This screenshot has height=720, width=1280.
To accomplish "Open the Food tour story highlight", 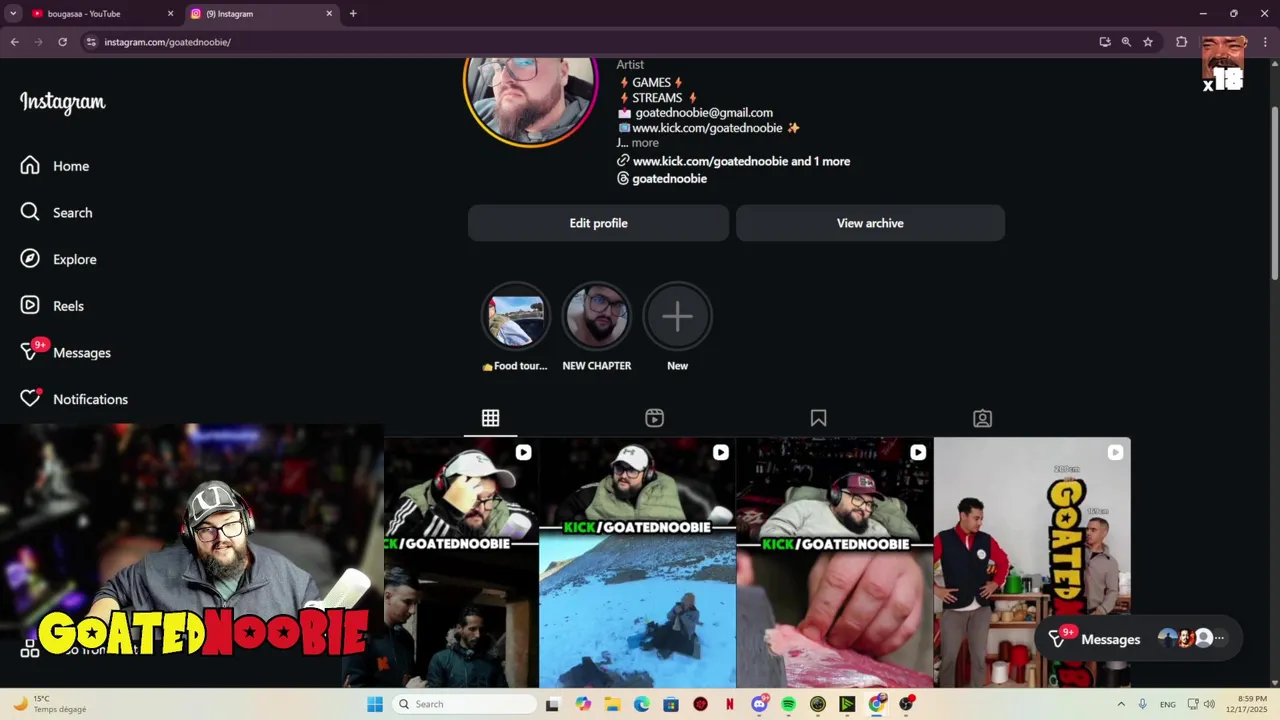I will pos(515,317).
